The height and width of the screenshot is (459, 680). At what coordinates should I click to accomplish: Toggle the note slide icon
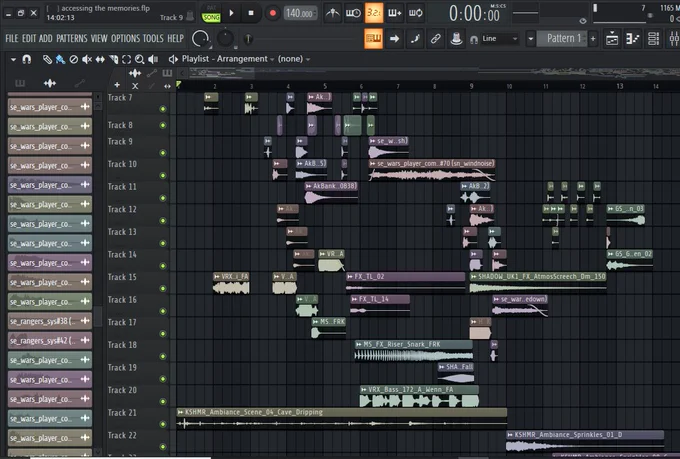(415, 39)
